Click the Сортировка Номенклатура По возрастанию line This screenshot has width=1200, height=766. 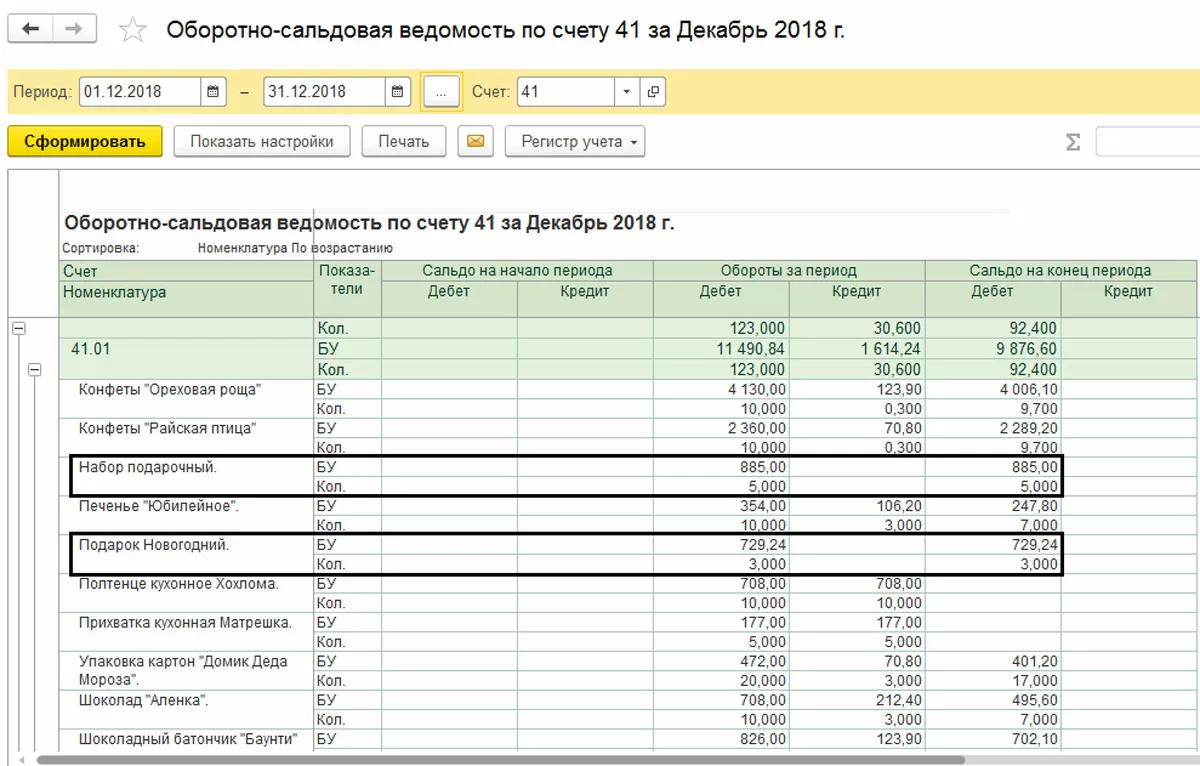[228, 248]
